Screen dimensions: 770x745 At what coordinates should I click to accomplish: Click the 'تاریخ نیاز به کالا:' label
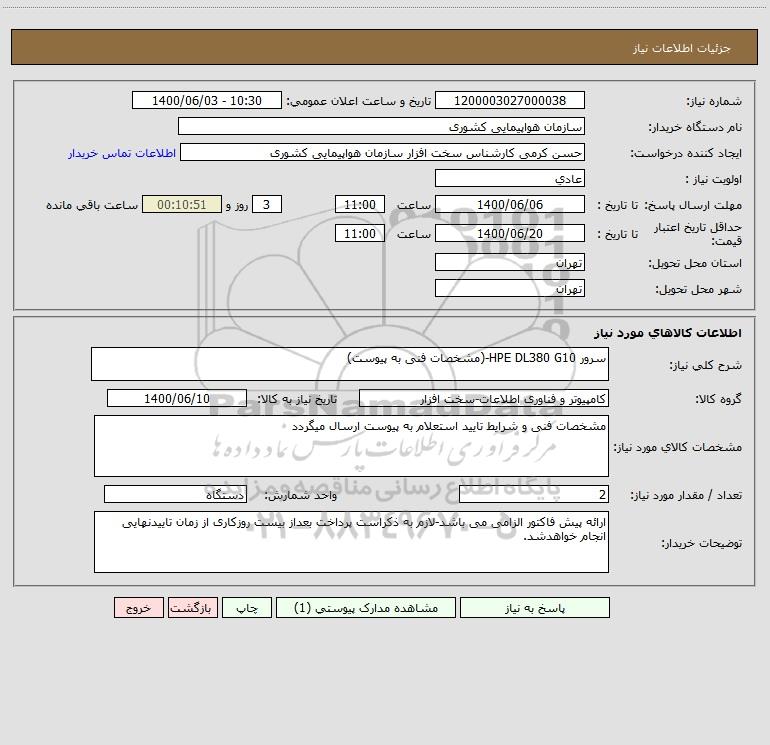[297, 399]
